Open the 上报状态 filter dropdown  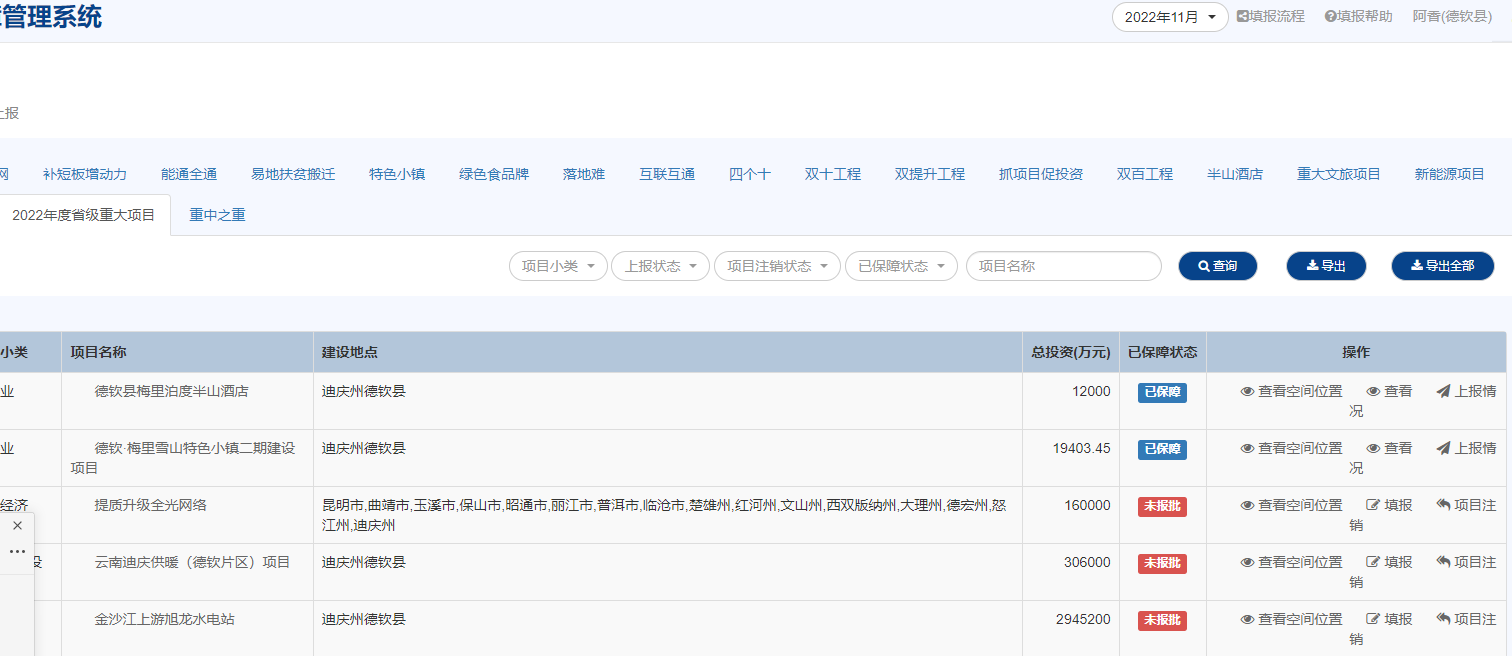pyautogui.click(x=660, y=266)
